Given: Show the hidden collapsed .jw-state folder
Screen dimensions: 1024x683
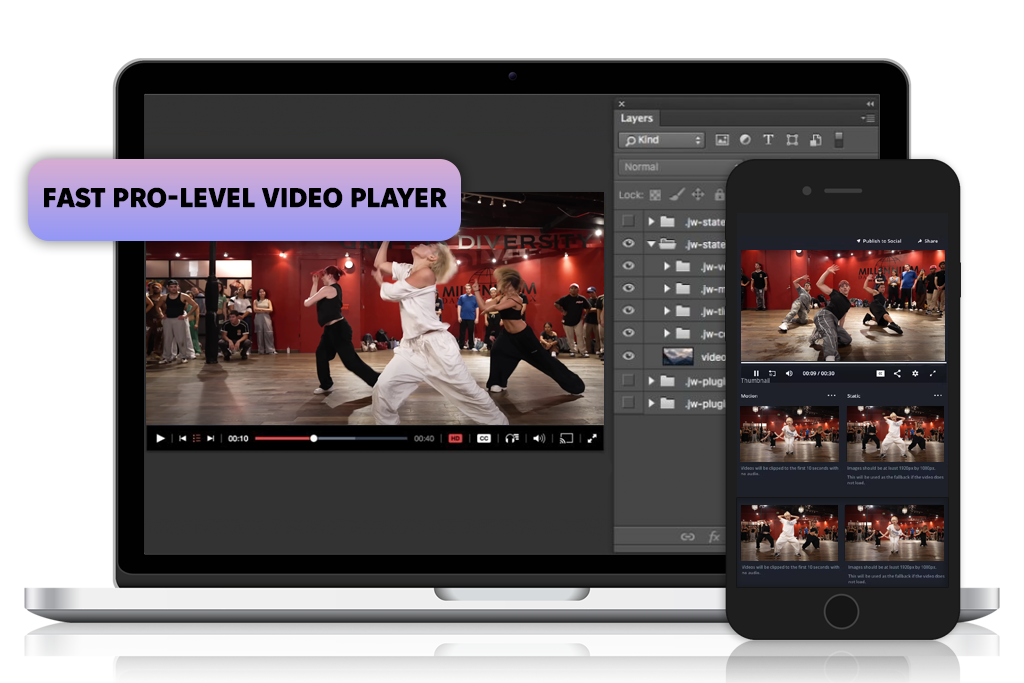Looking at the screenshot, I should [x=628, y=221].
